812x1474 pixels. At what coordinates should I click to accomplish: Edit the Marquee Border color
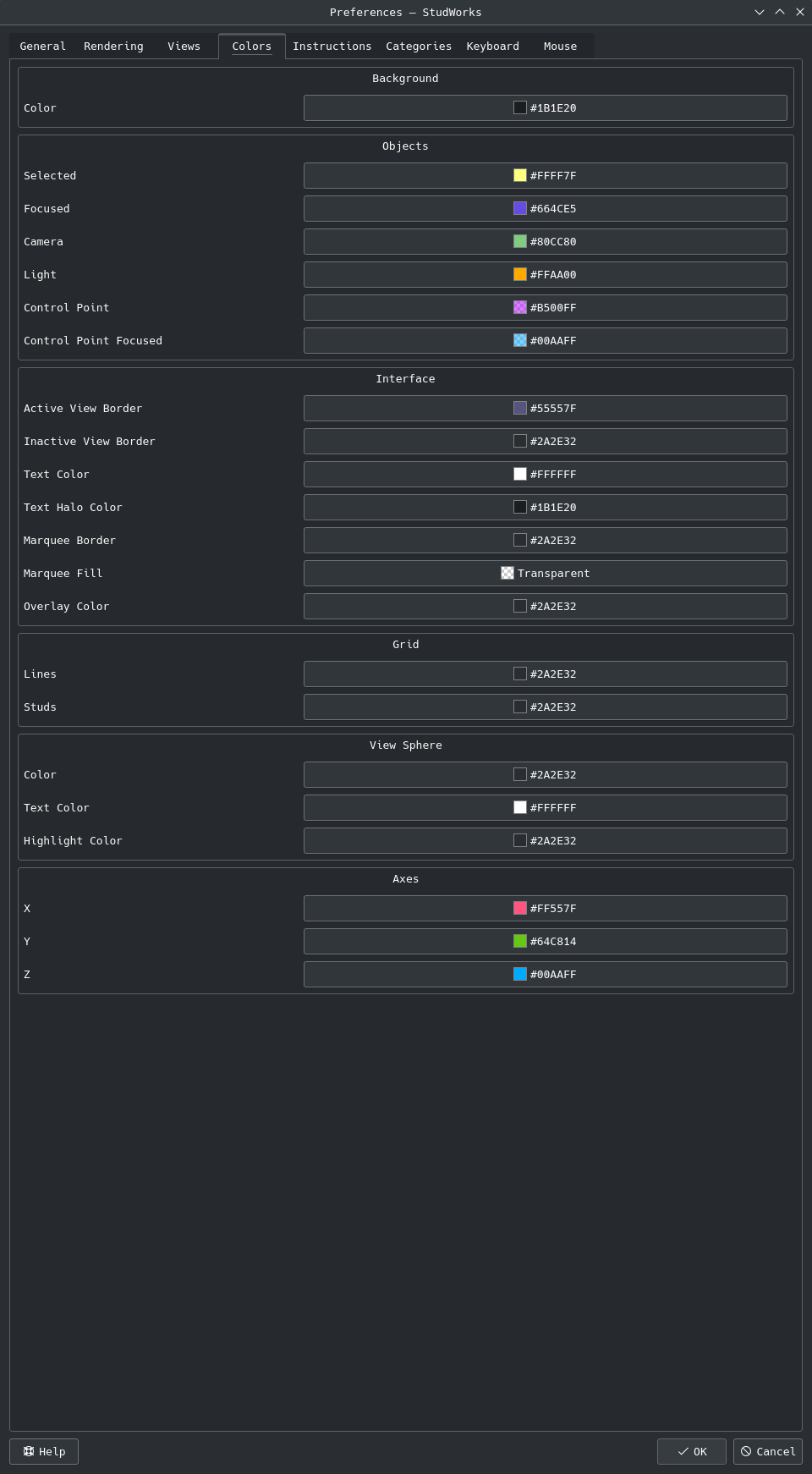(x=546, y=541)
